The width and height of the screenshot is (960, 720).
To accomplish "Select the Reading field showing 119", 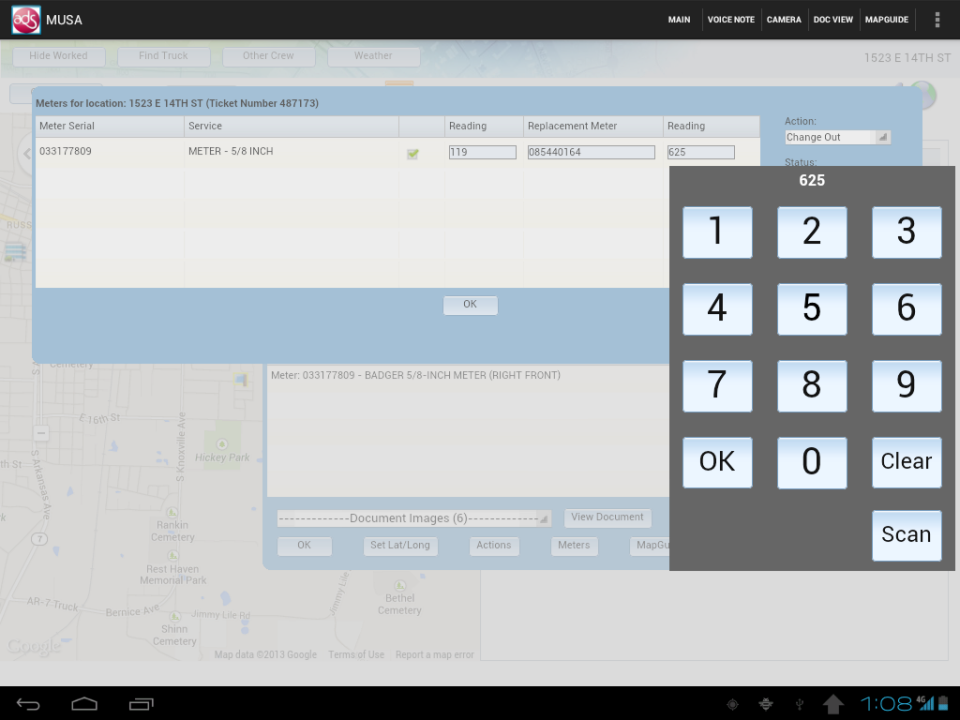I will pyautogui.click(x=480, y=151).
